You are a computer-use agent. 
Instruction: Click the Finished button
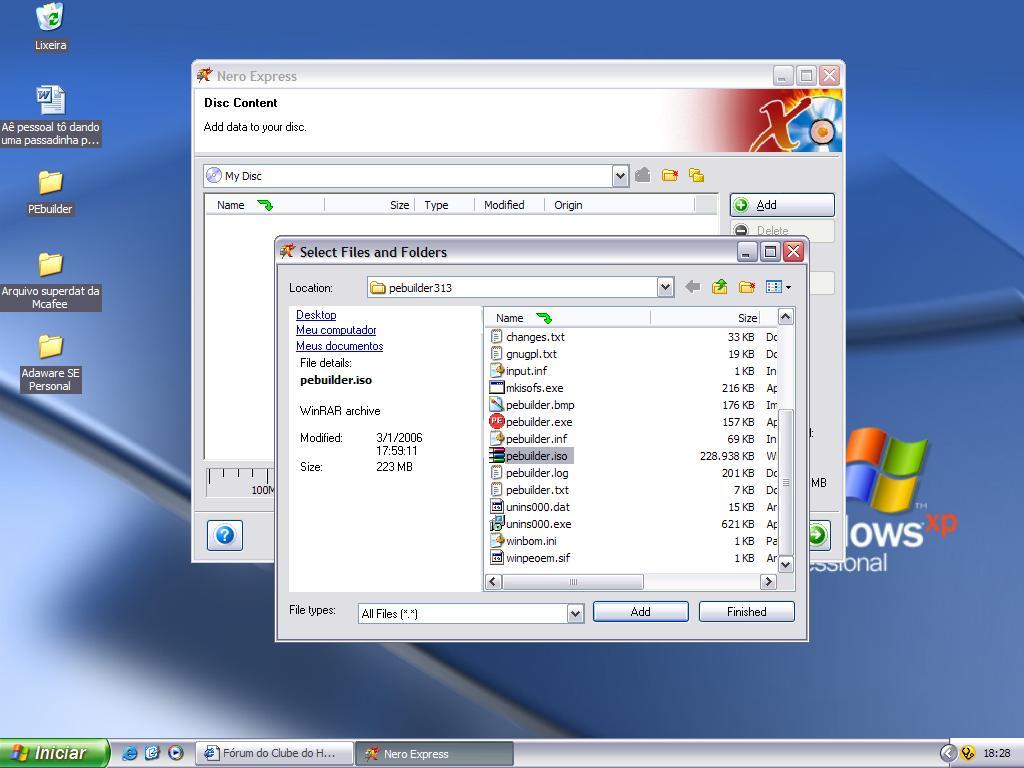pyautogui.click(x=746, y=611)
